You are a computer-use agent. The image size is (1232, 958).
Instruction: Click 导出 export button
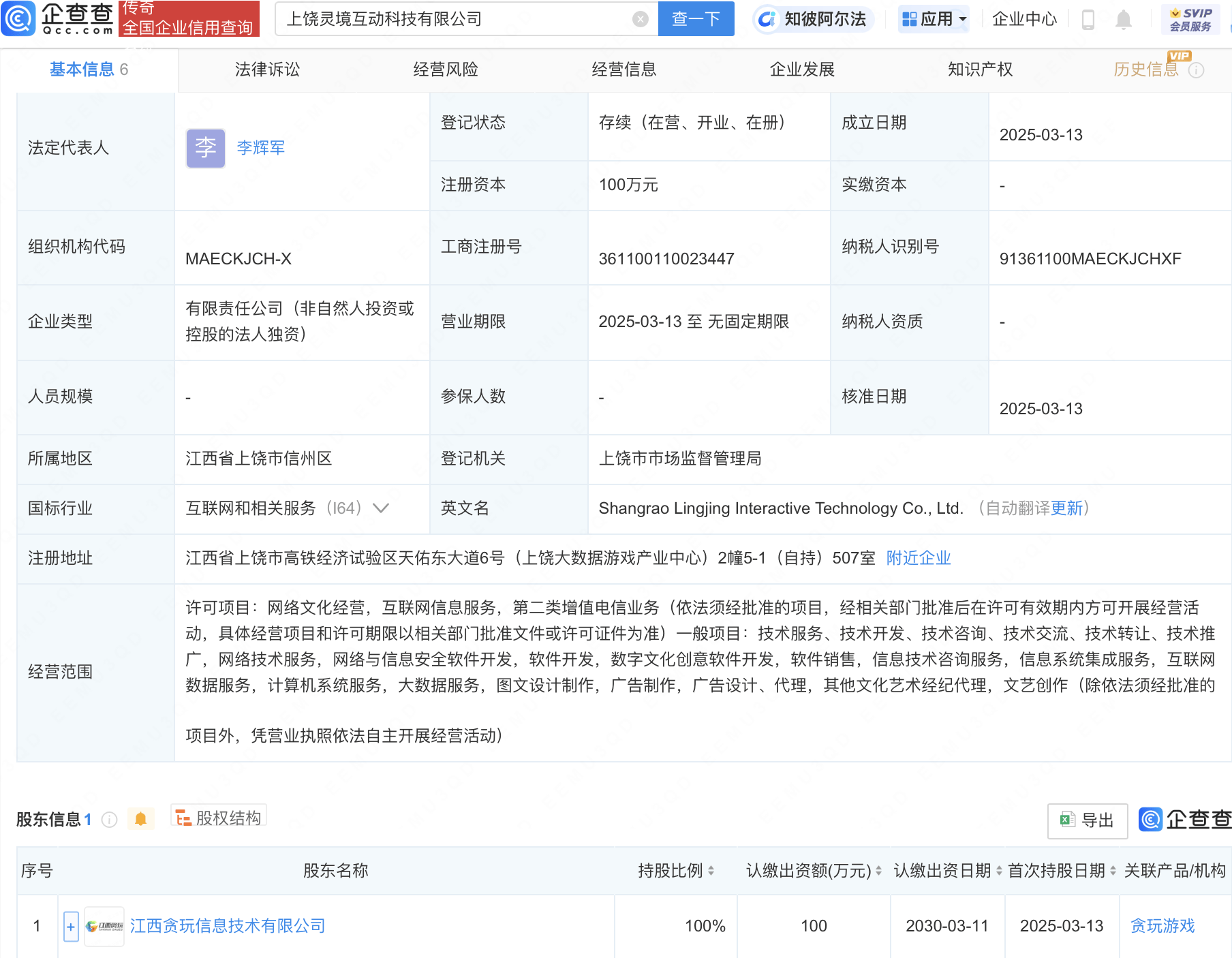pos(1088,820)
